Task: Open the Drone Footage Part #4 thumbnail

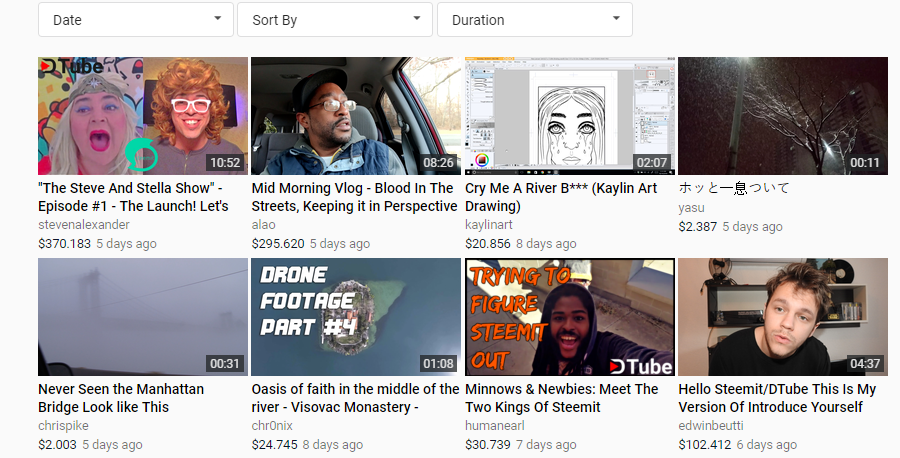Action: pos(356,317)
